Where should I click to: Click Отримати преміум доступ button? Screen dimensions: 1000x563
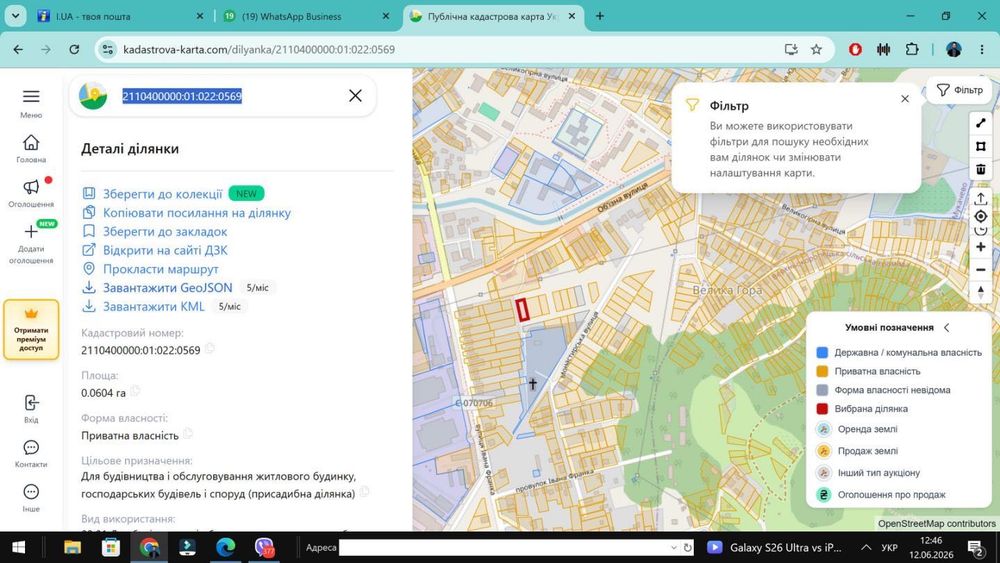pyautogui.click(x=31, y=330)
